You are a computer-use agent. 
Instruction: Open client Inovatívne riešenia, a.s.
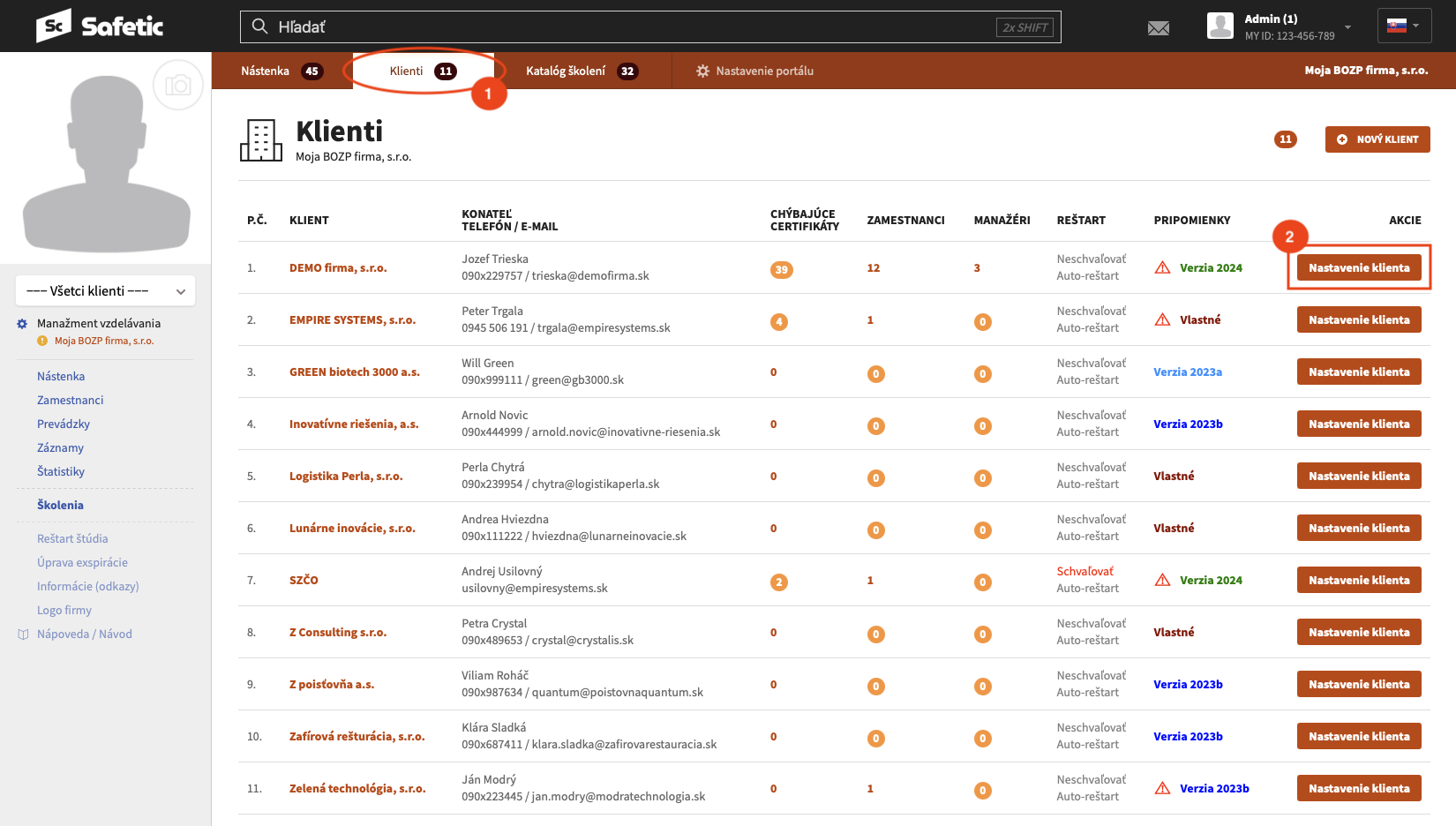click(354, 424)
